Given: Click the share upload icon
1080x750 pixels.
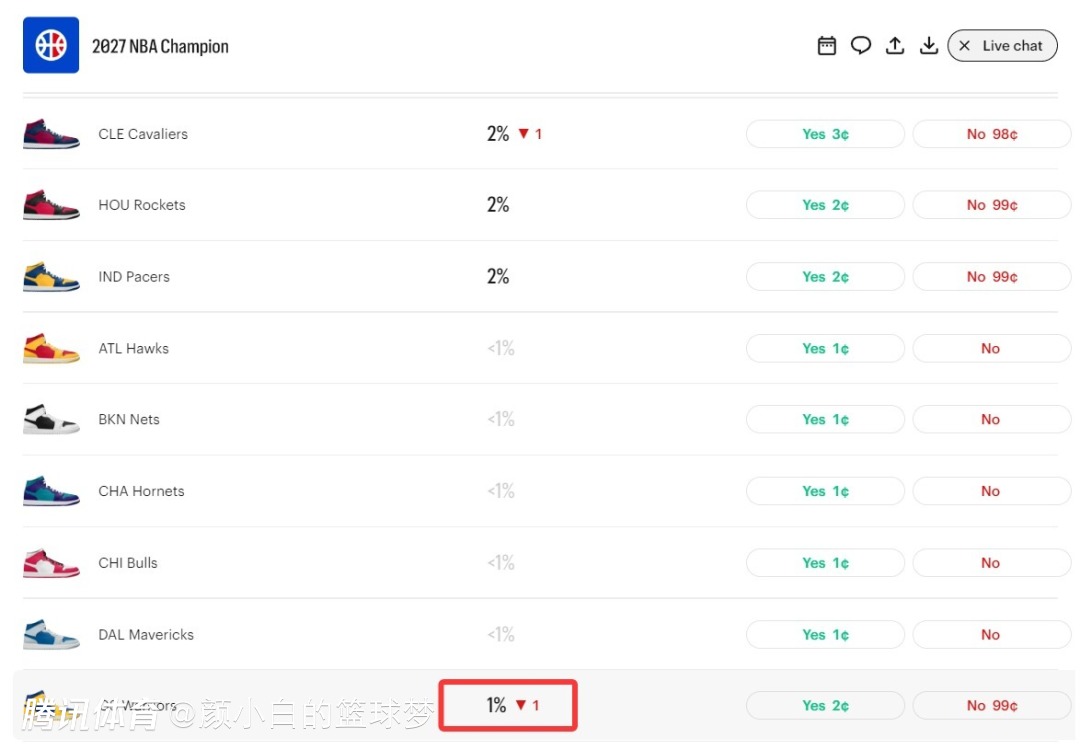Looking at the screenshot, I should click(895, 45).
